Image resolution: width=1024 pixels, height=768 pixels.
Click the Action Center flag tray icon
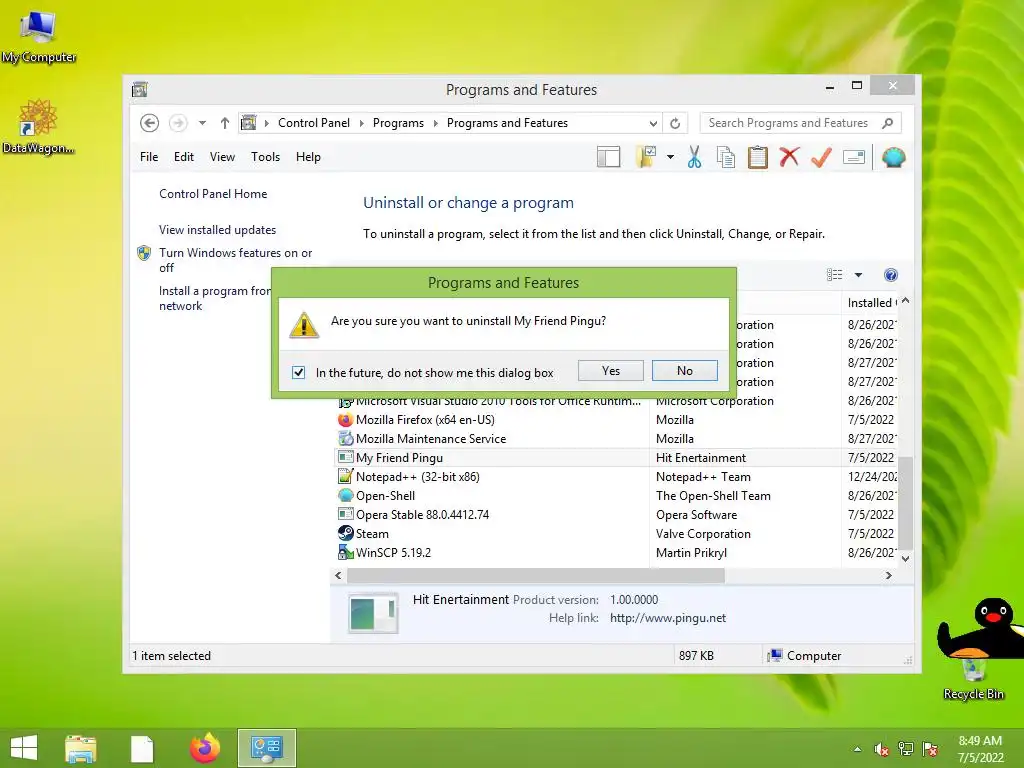point(930,749)
